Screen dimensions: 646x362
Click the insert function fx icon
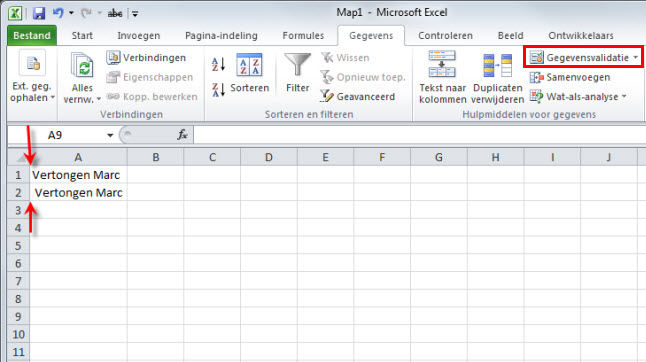click(183, 135)
